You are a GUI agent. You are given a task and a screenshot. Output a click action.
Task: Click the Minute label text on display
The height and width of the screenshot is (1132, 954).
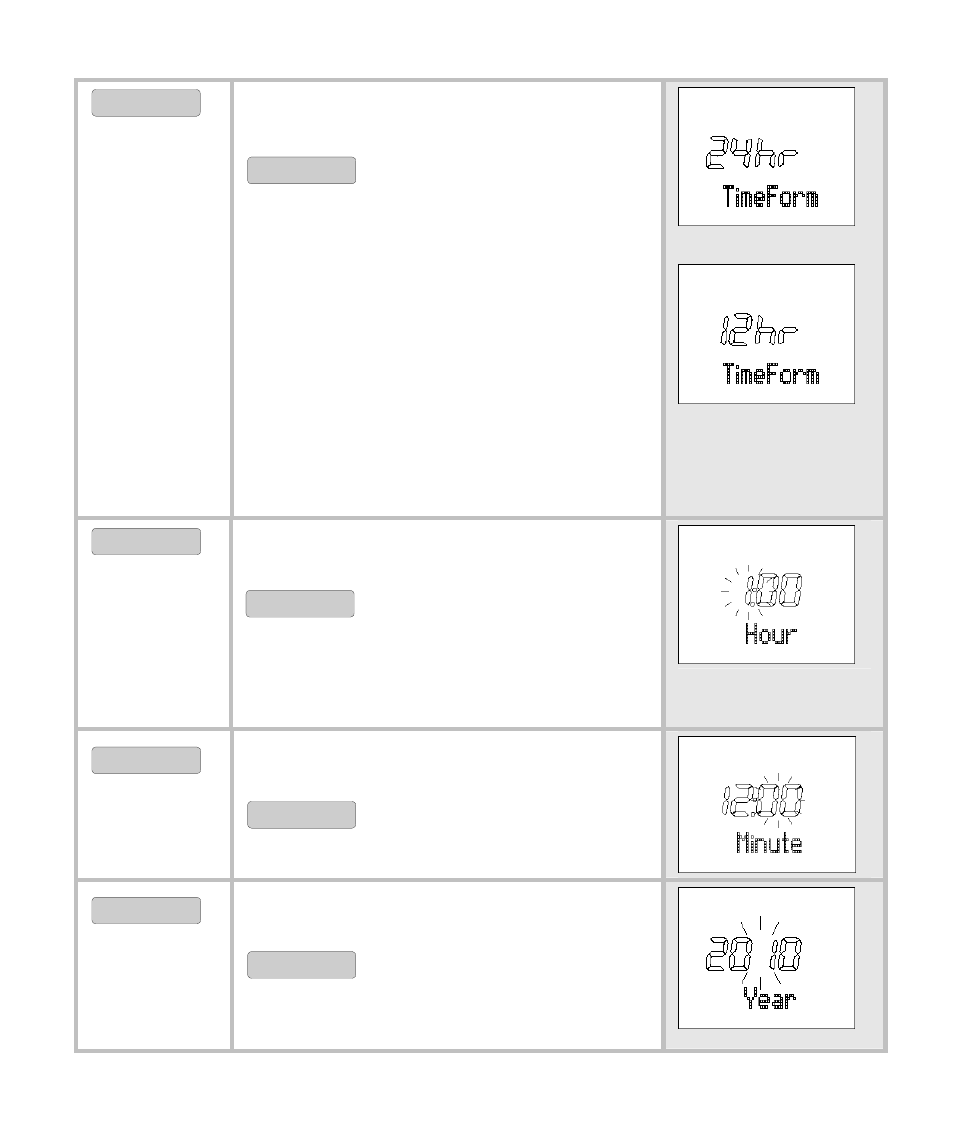tap(769, 843)
